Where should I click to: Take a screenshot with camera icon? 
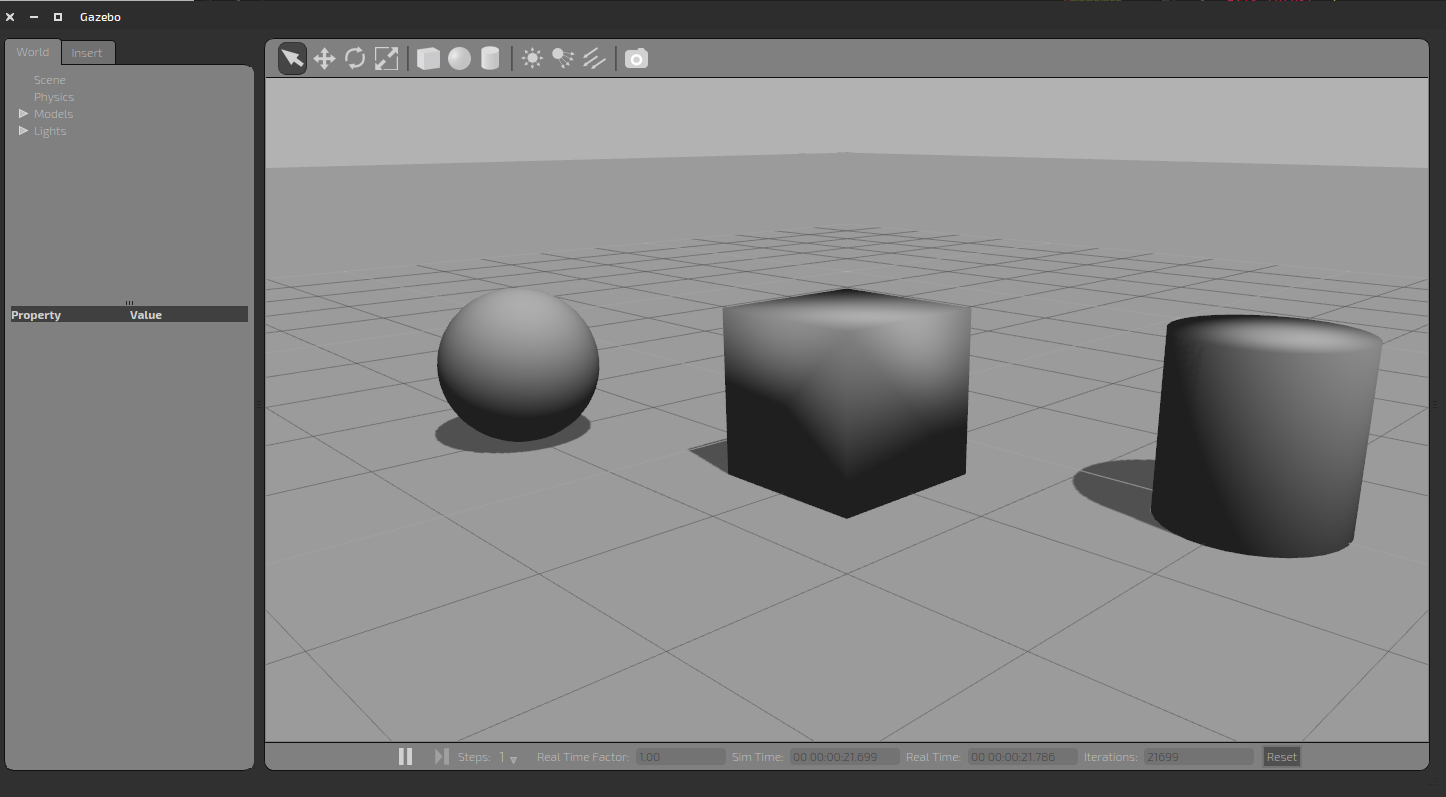(636, 59)
